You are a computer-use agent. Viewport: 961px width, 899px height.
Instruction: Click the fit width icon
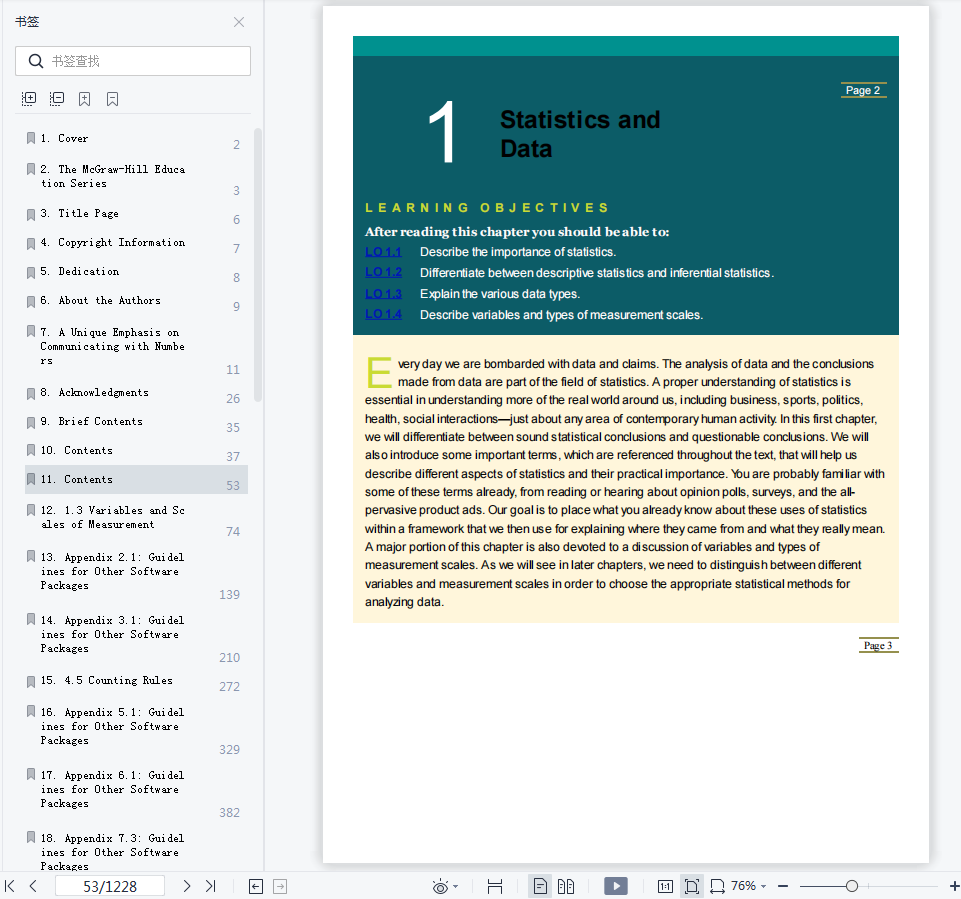point(717,886)
